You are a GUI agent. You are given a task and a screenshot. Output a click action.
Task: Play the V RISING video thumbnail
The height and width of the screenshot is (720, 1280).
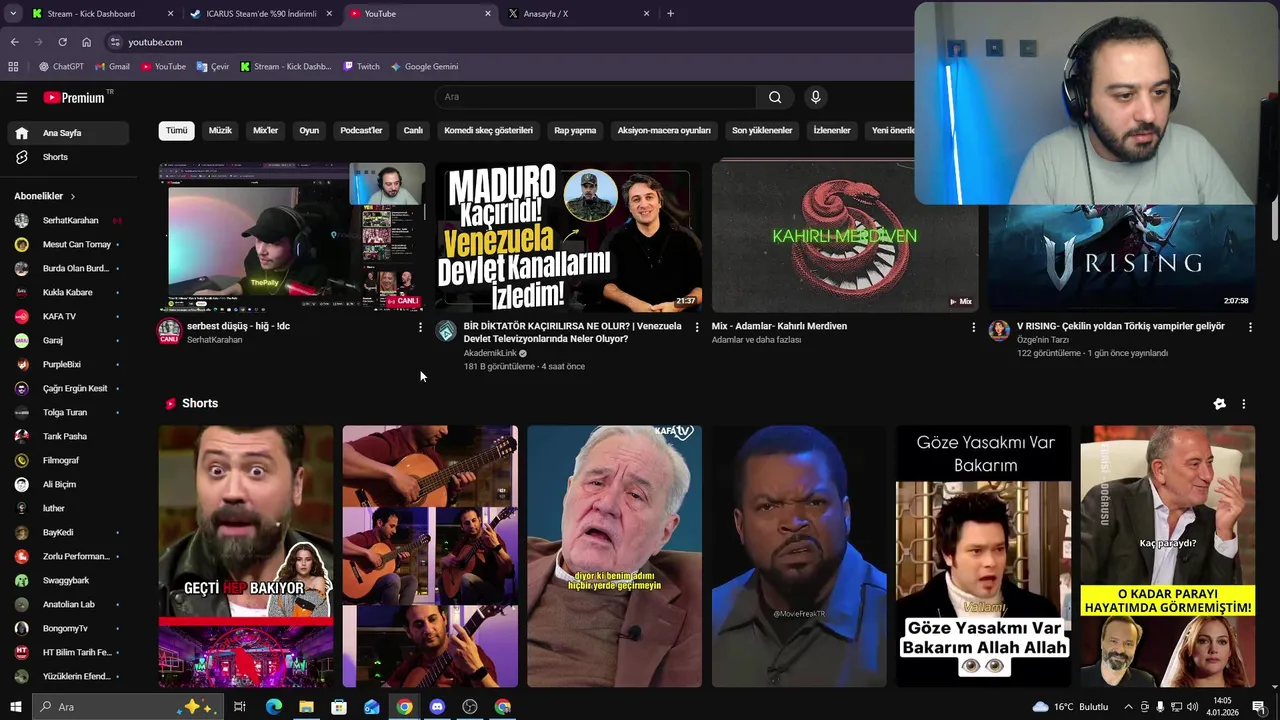(x=1121, y=259)
